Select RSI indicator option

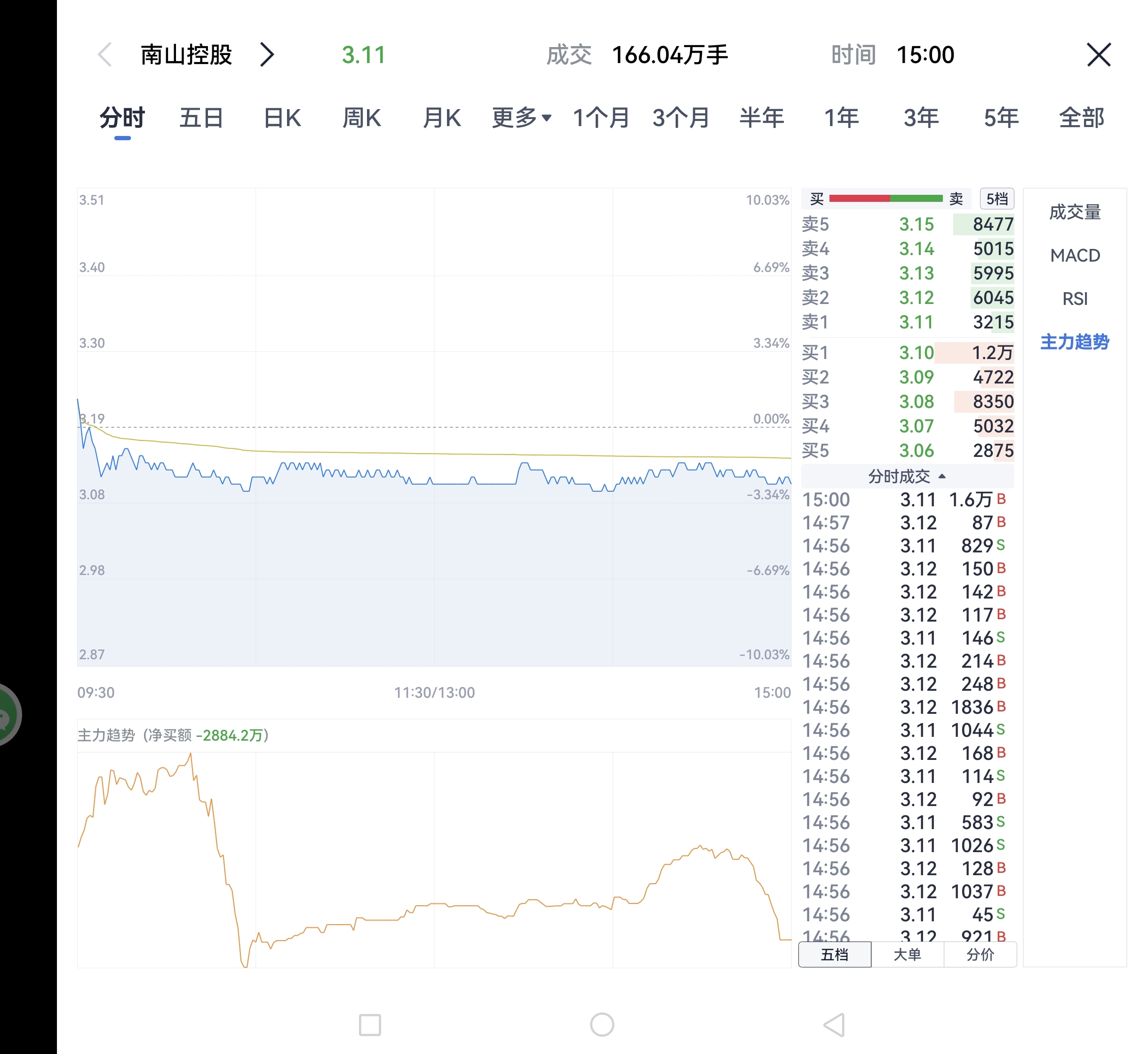pos(1075,299)
